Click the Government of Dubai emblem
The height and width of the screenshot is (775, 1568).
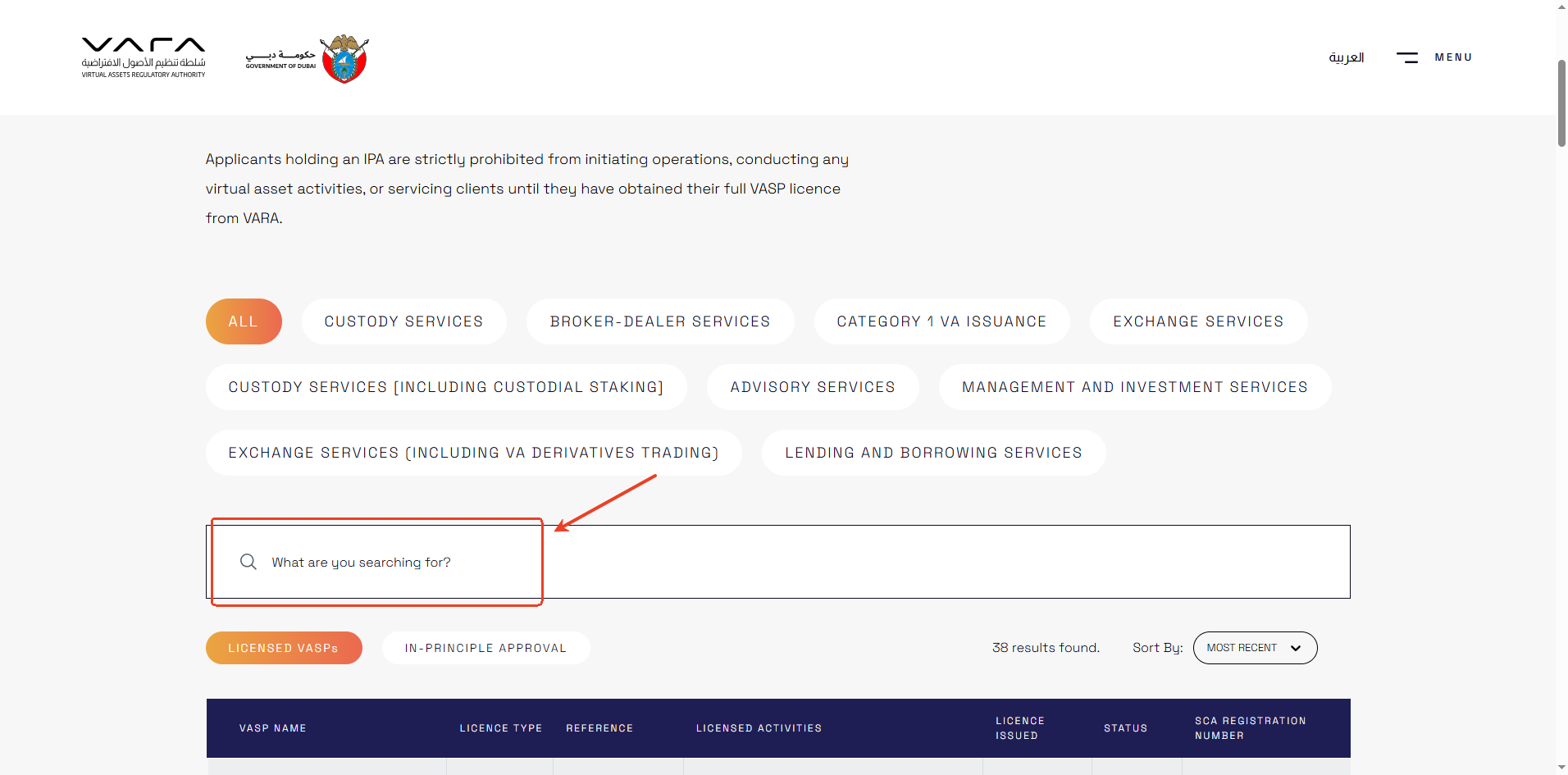tap(344, 58)
